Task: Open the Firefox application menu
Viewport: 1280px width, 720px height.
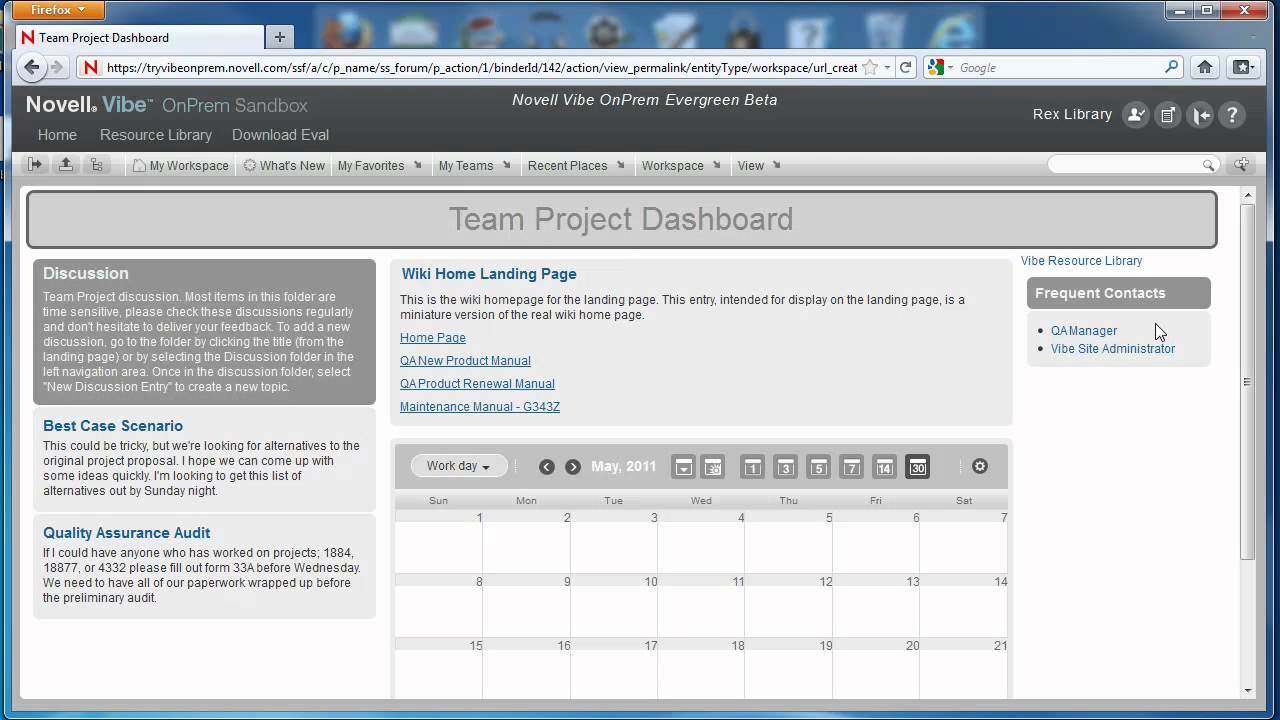Action: click(58, 10)
